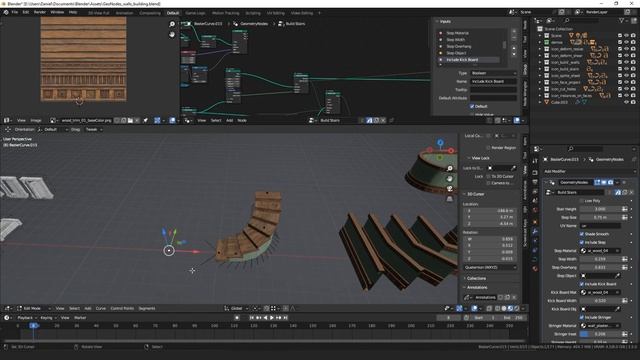Click the camera view gizmo icon in viewport

(449, 189)
